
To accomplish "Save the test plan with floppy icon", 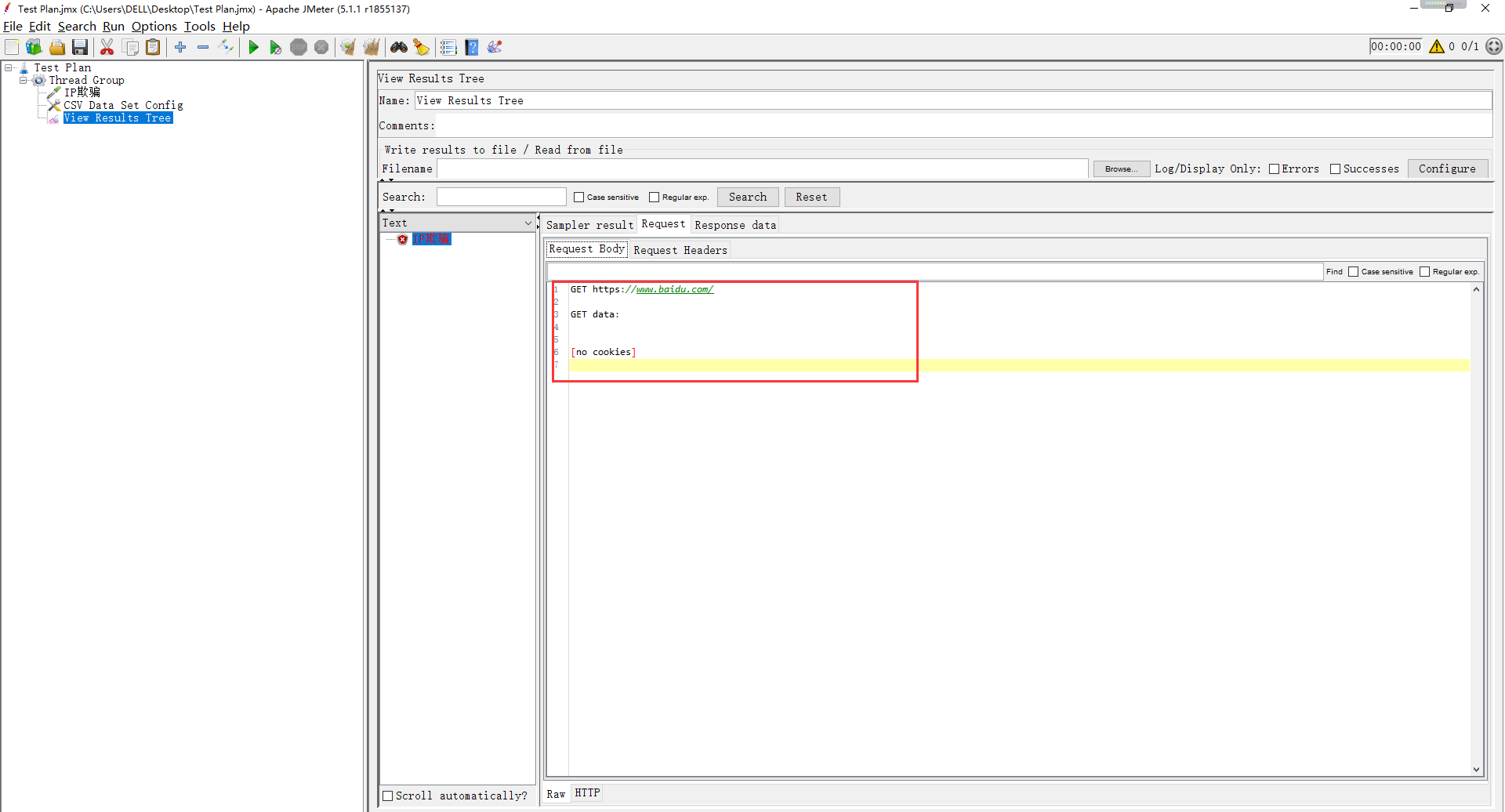I will (79, 47).
